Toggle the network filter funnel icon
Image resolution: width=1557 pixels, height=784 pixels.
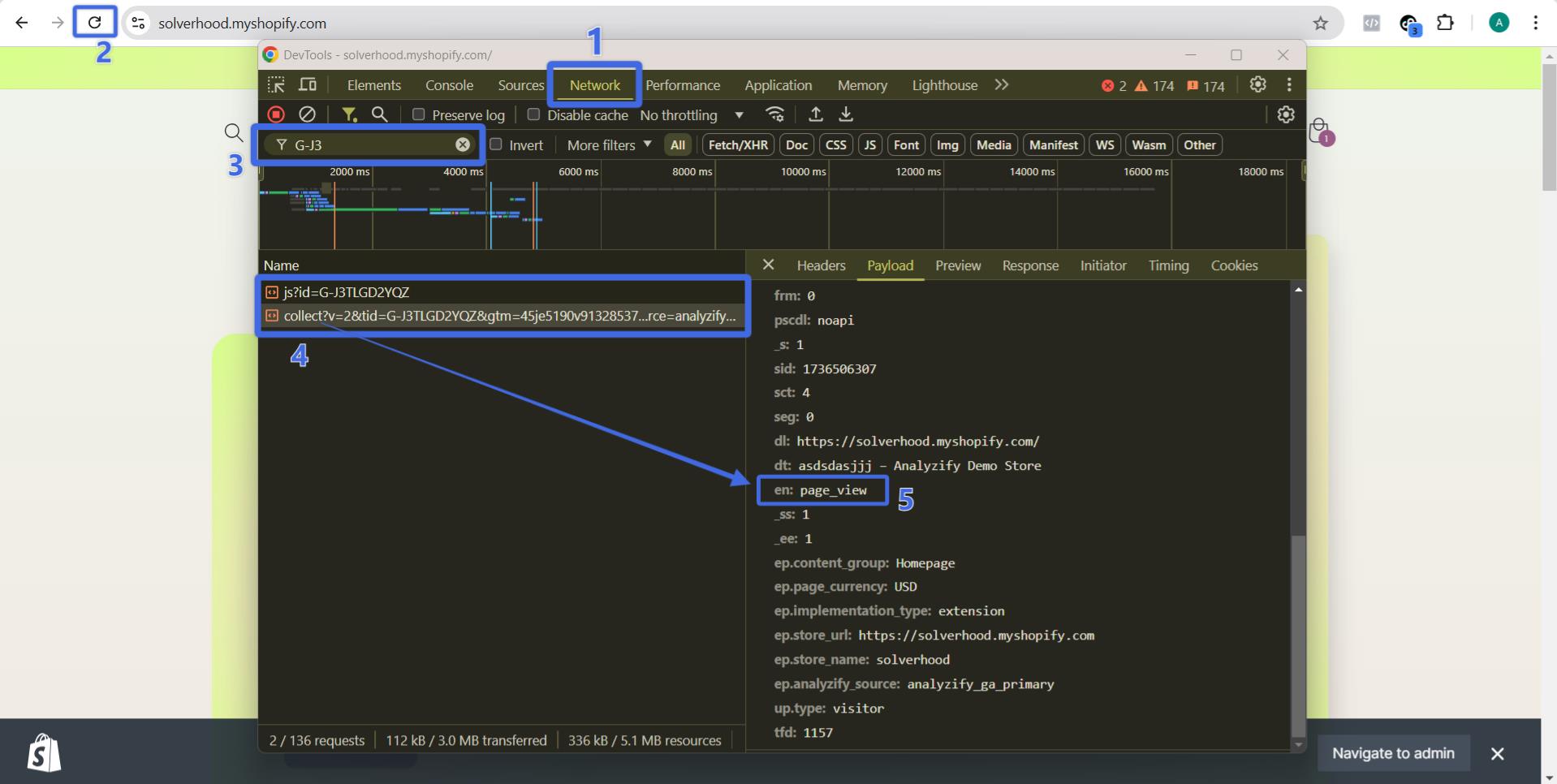click(x=349, y=114)
